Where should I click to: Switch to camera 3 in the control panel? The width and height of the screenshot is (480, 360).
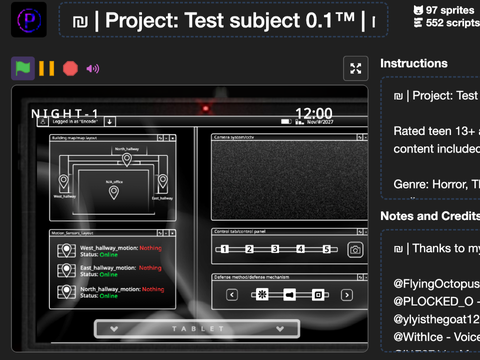pos(275,249)
